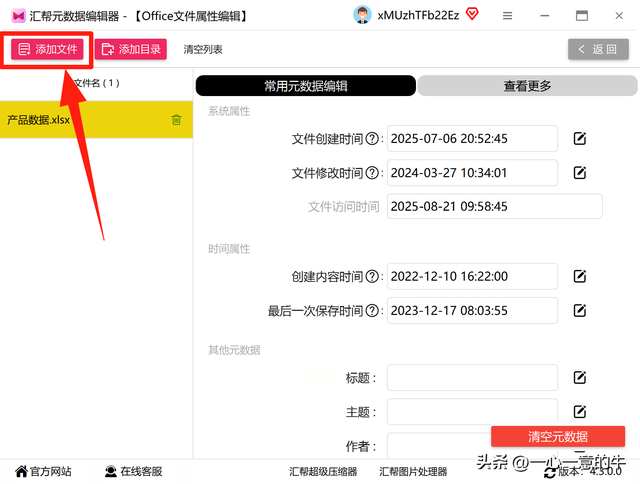640x484 pixels.
Task: Switch to 常用元数据编辑 tab
Action: click(x=306, y=86)
